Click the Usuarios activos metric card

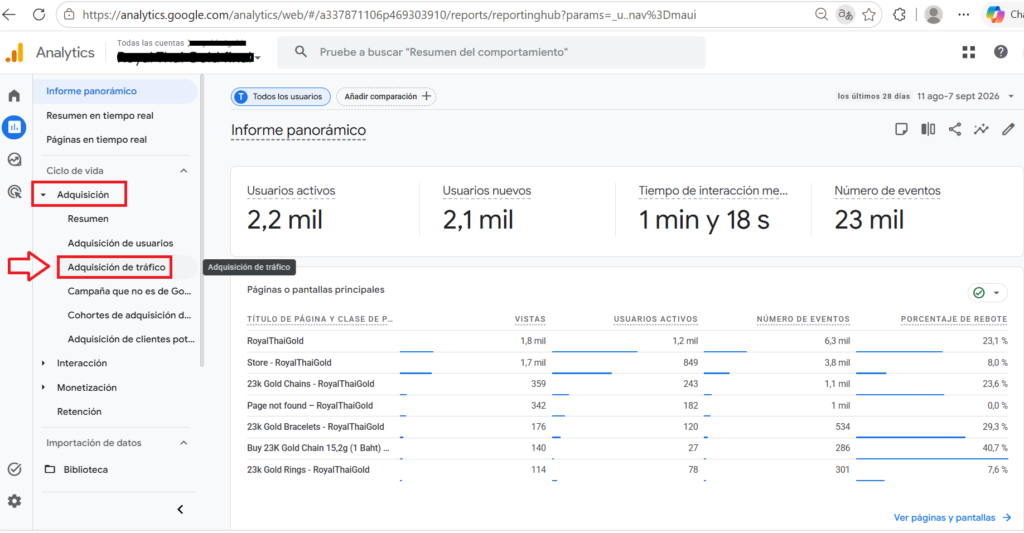325,210
